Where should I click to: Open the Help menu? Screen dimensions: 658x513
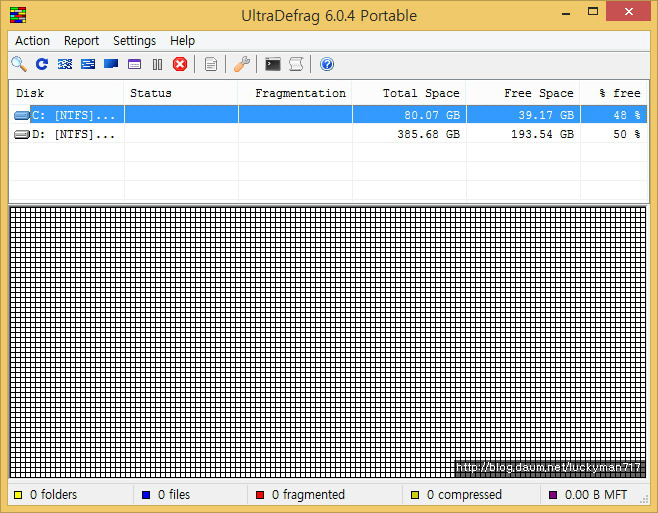[183, 41]
